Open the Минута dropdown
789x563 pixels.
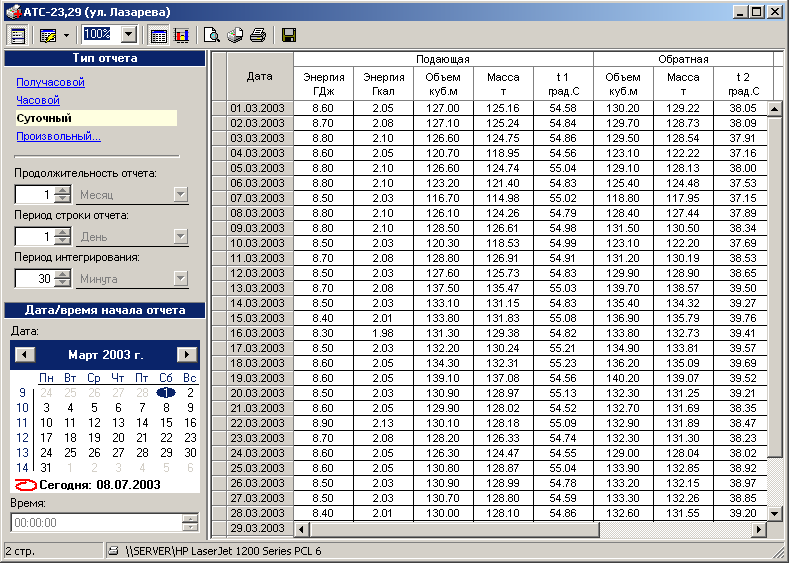tap(181, 278)
